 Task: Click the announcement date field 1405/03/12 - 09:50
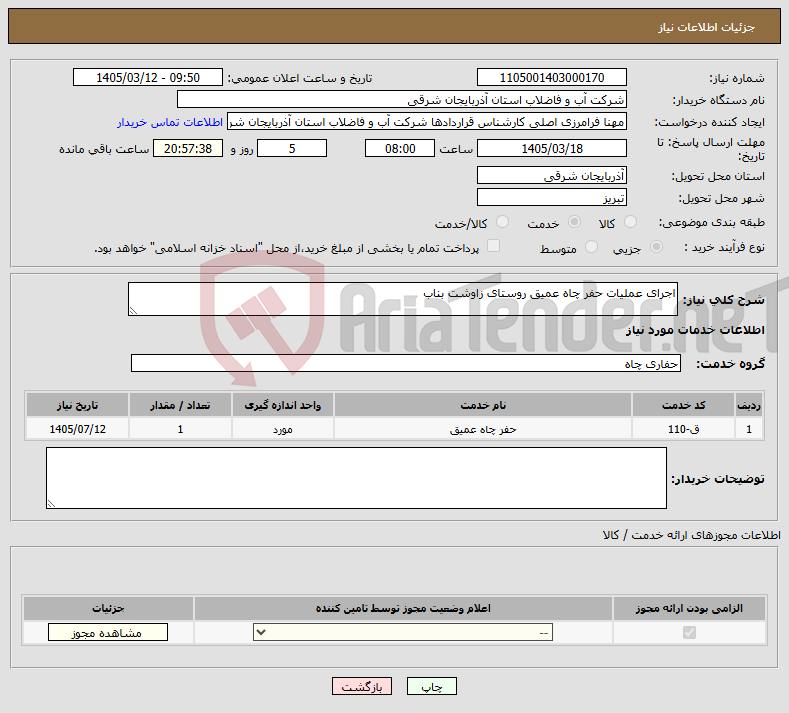148,77
